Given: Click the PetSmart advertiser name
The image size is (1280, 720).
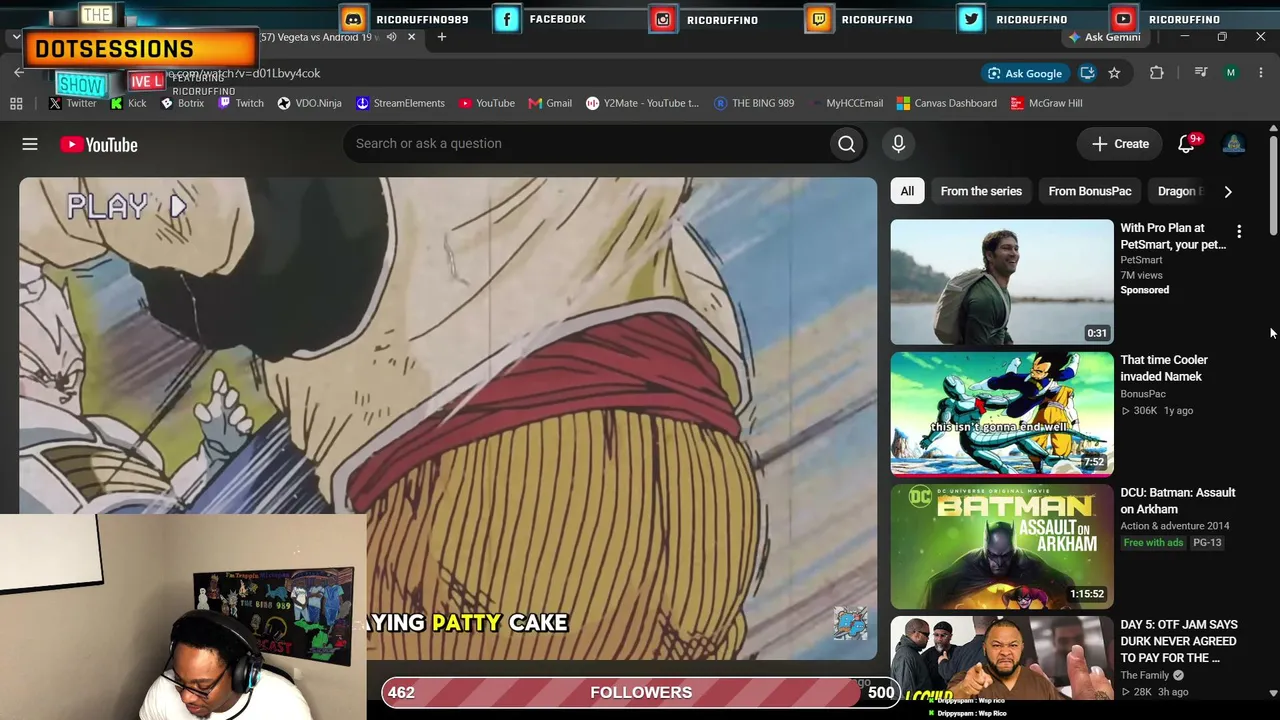Looking at the screenshot, I should click(x=1141, y=260).
